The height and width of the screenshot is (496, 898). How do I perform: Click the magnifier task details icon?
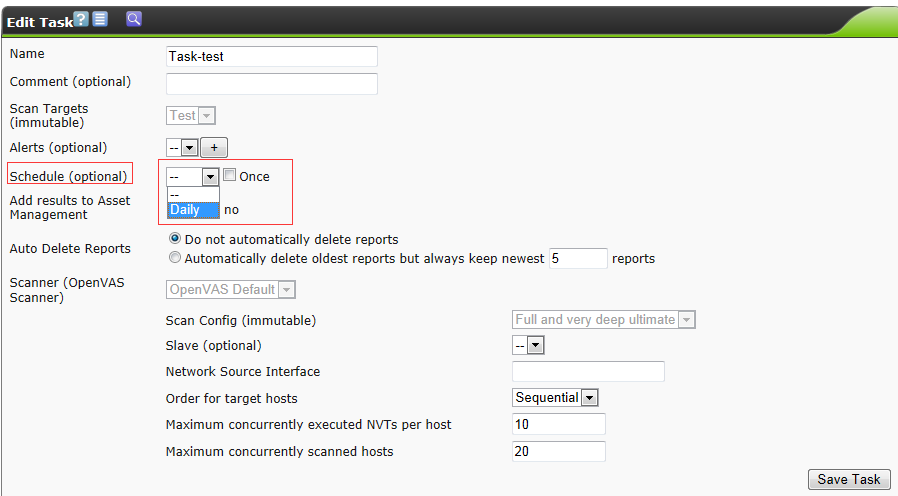(134, 19)
